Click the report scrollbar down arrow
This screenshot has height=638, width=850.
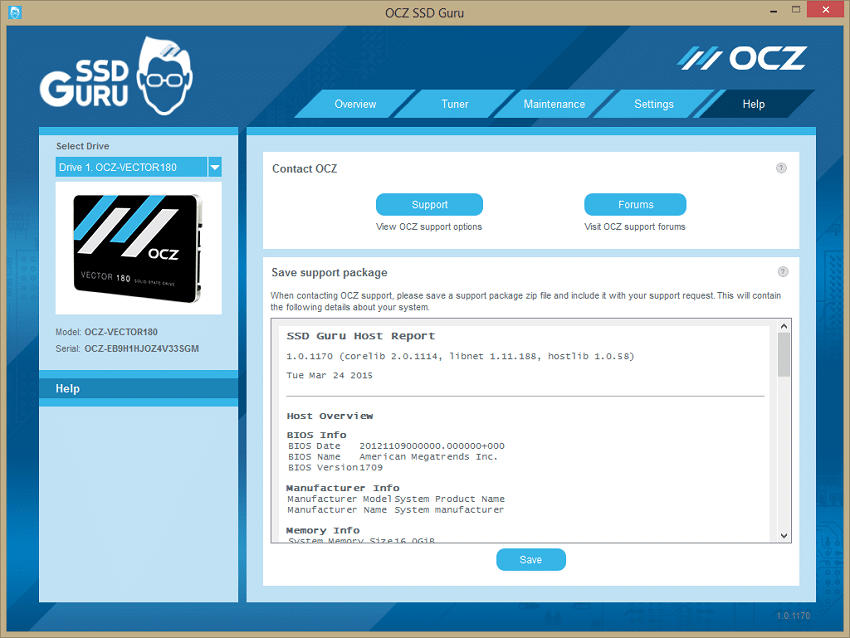tap(783, 536)
